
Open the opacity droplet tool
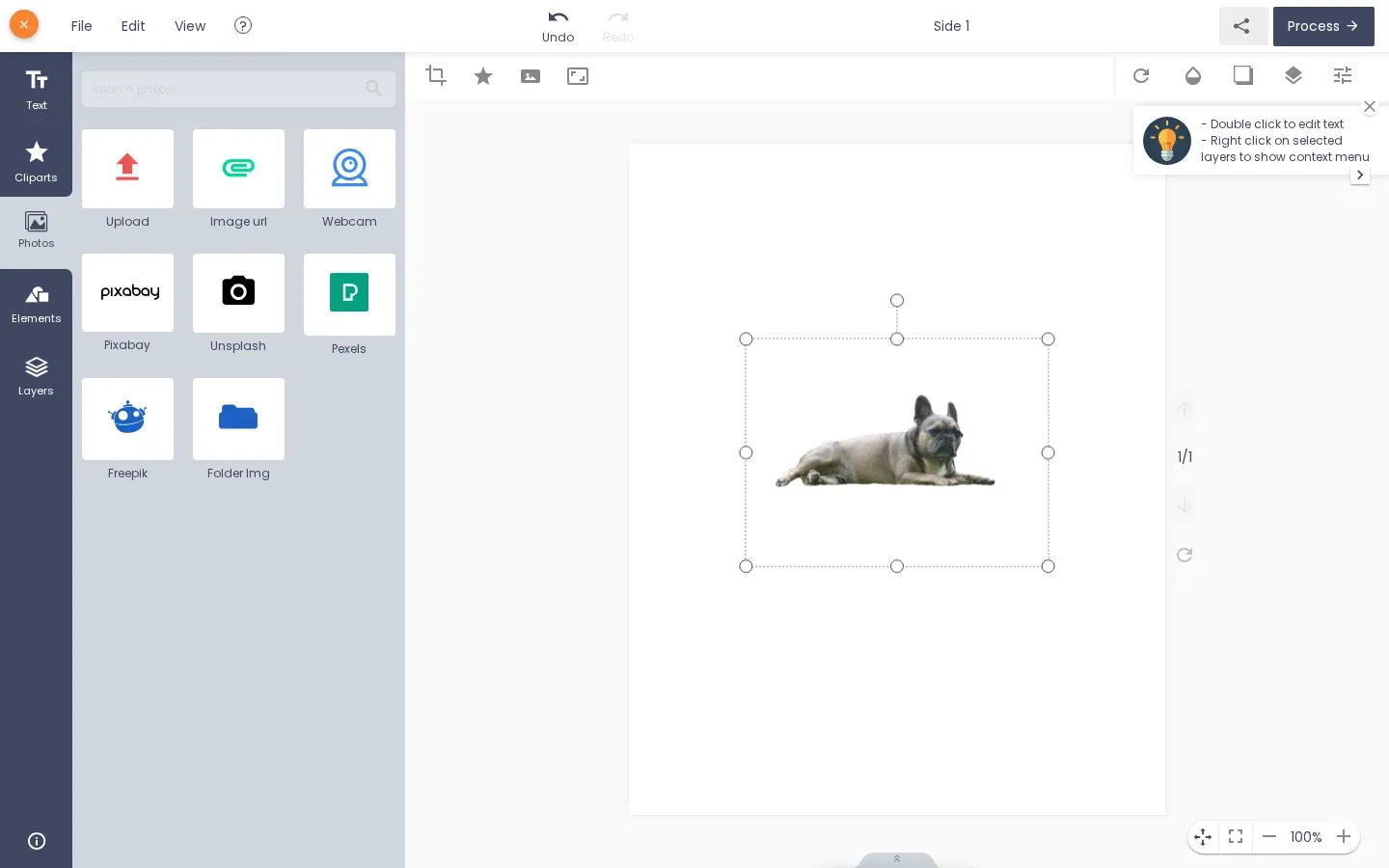1193,75
